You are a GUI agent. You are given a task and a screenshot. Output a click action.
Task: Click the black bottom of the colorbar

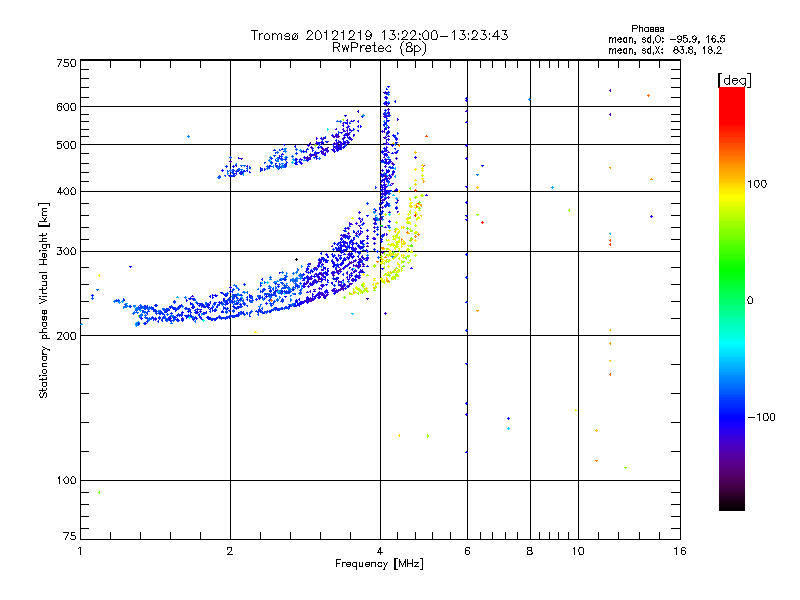tap(732, 503)
